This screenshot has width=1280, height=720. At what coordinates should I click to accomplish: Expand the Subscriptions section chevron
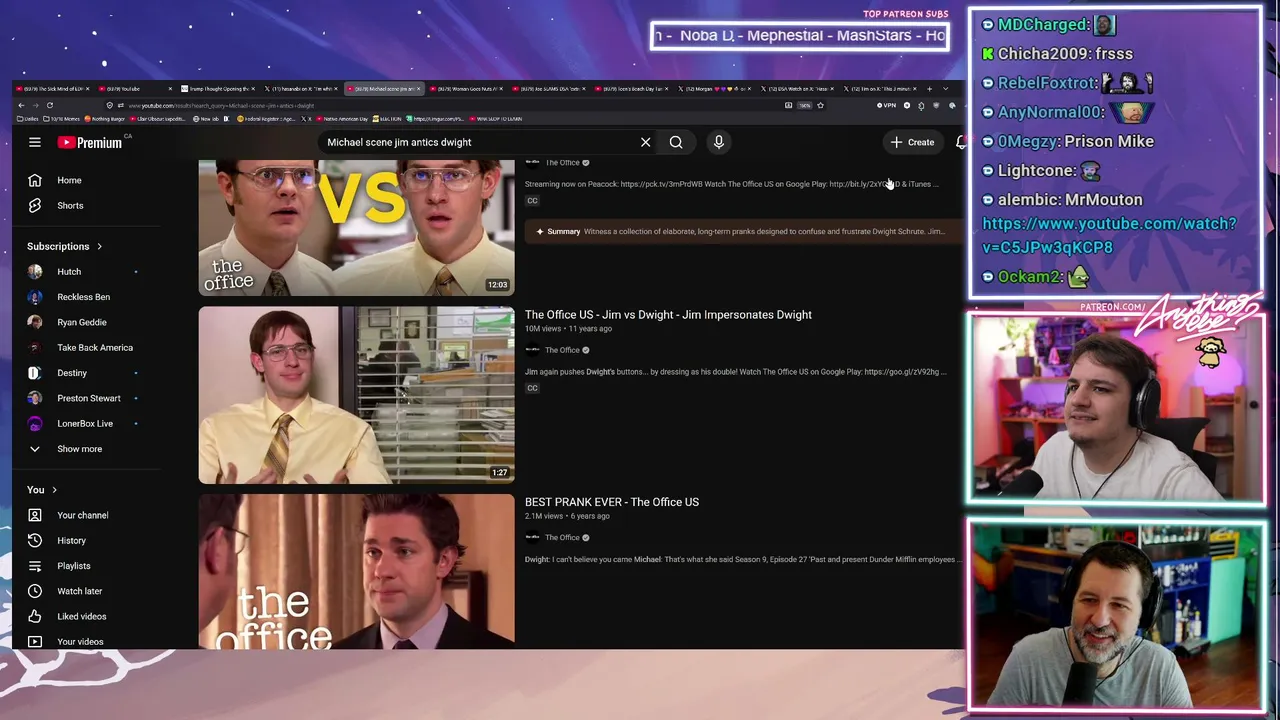pyautogui.click(x=99, y=246)
